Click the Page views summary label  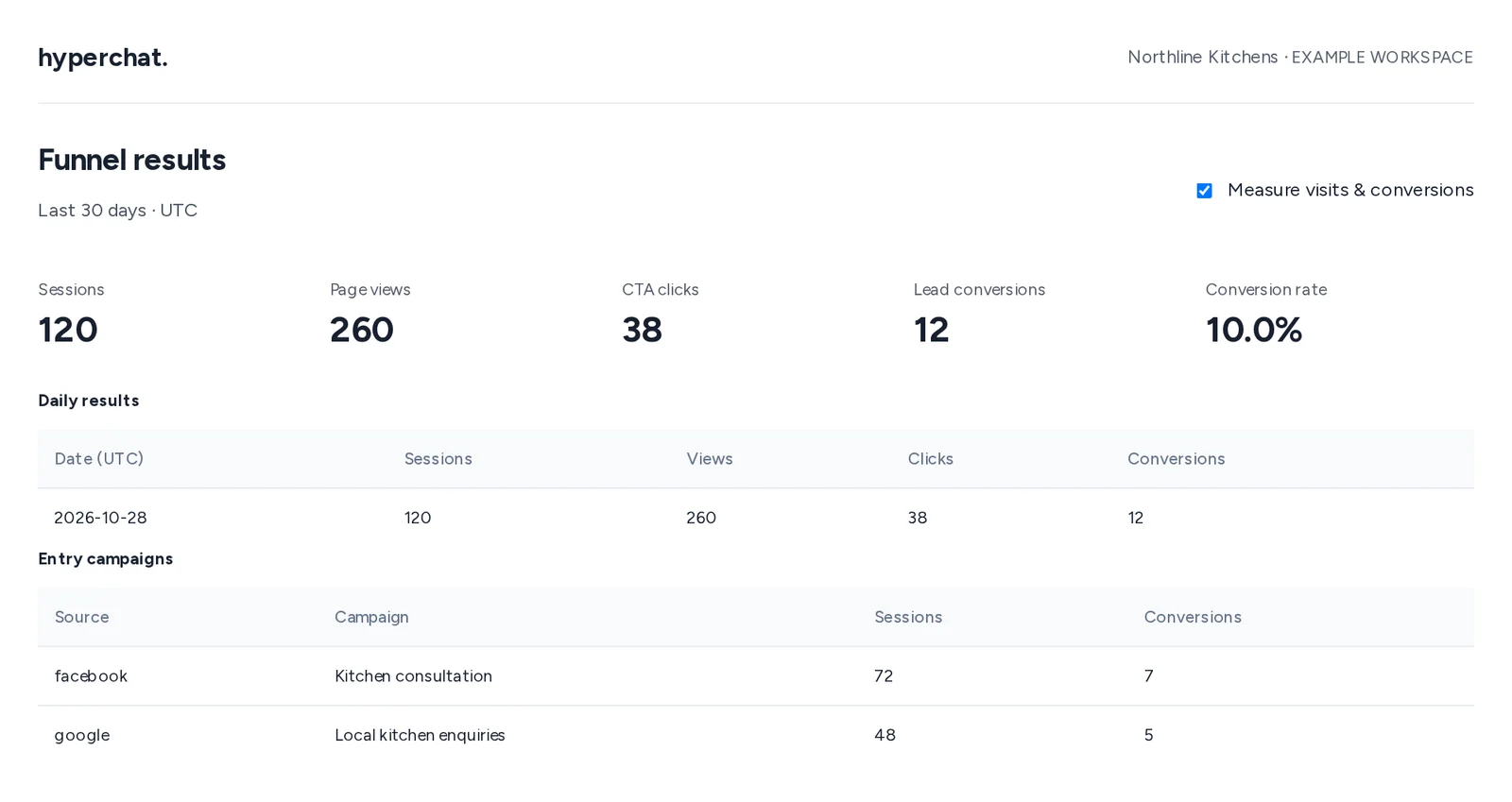coord(370,290)
